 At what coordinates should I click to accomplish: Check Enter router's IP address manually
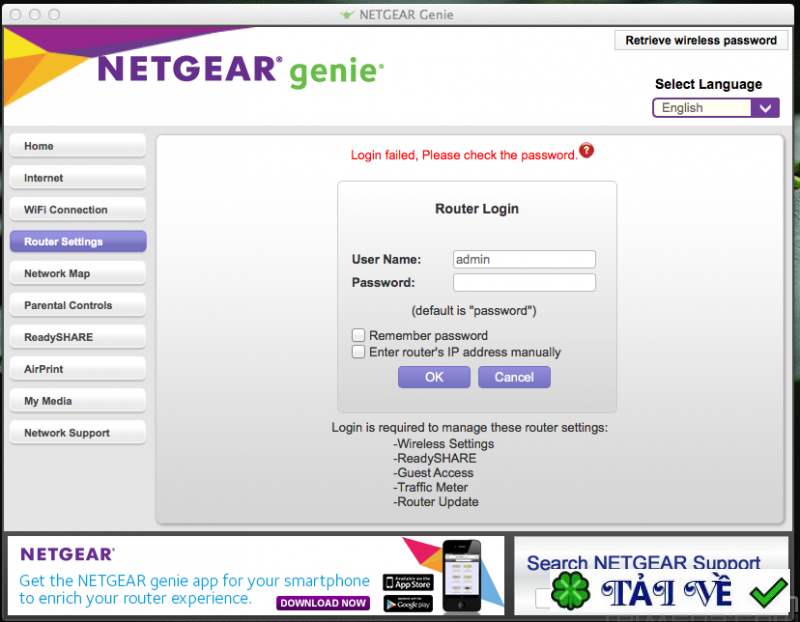(358, 352)
